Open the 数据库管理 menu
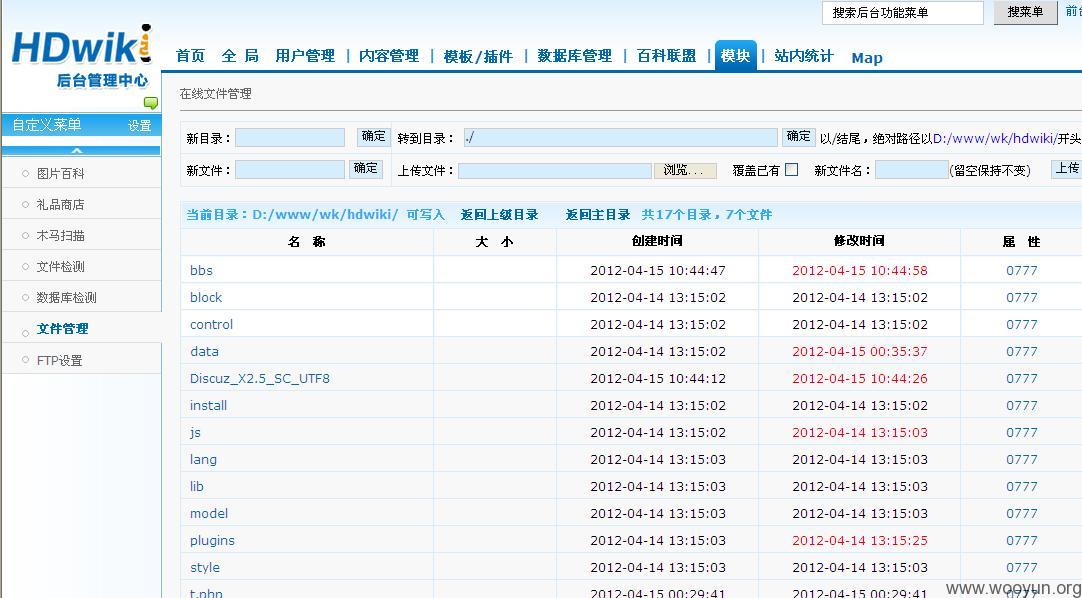The height and width of the screenshot is (598, 1082). (x=574, y=57)
